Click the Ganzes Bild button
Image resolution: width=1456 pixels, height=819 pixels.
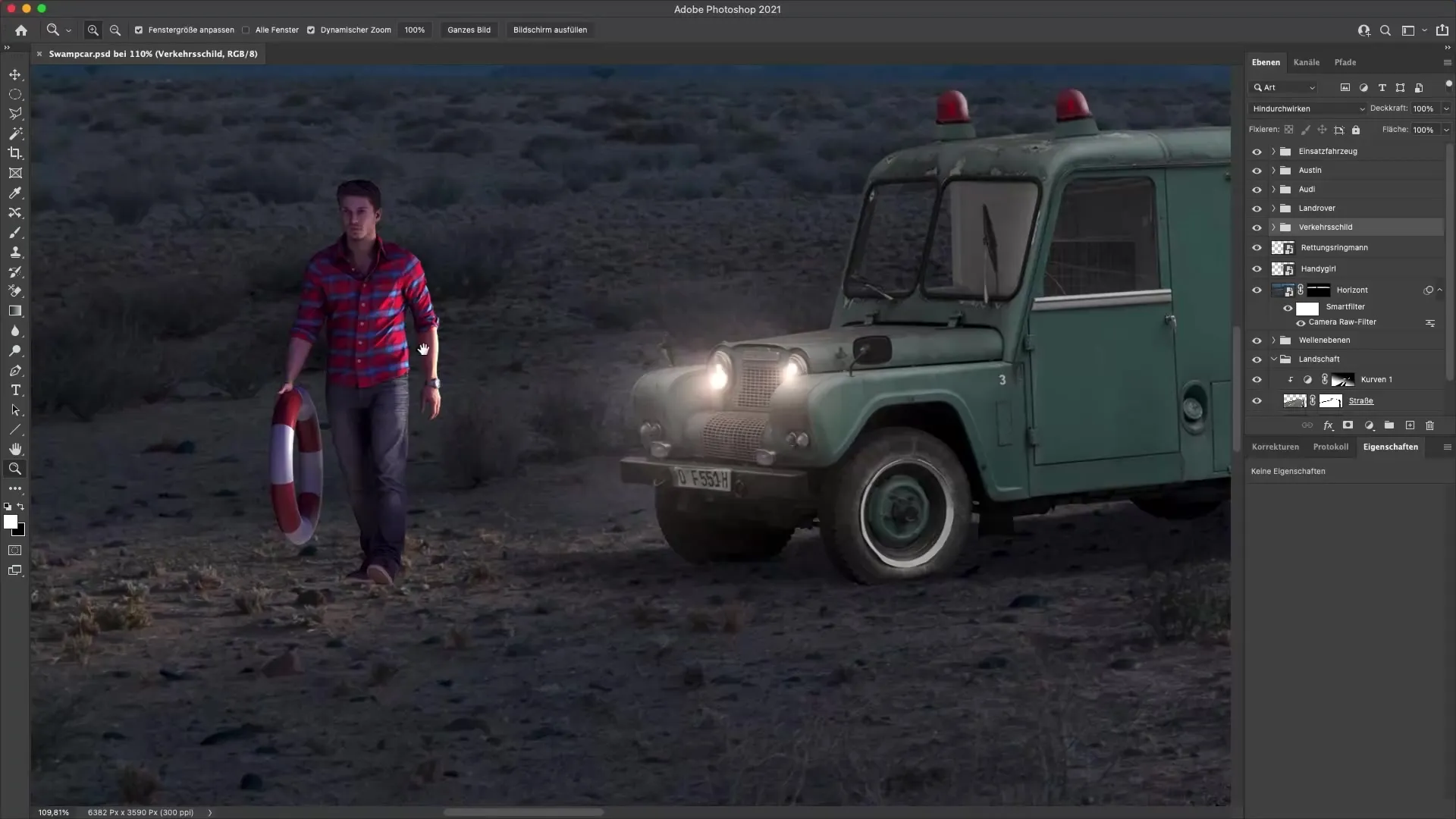coord(469,30)
